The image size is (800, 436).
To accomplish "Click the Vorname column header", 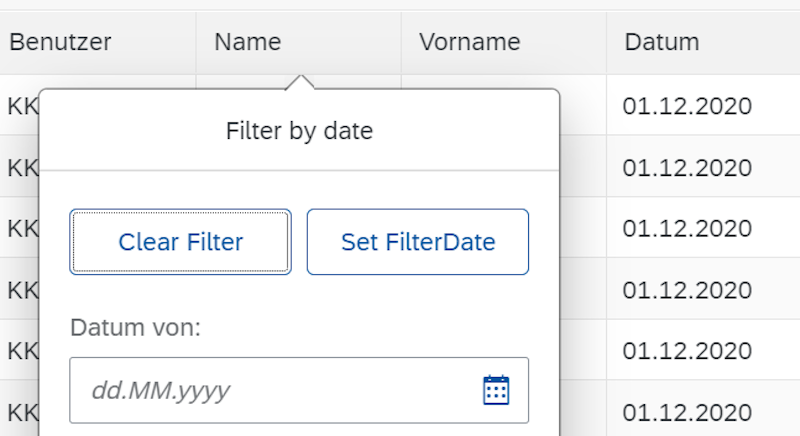I will [470, 42].
